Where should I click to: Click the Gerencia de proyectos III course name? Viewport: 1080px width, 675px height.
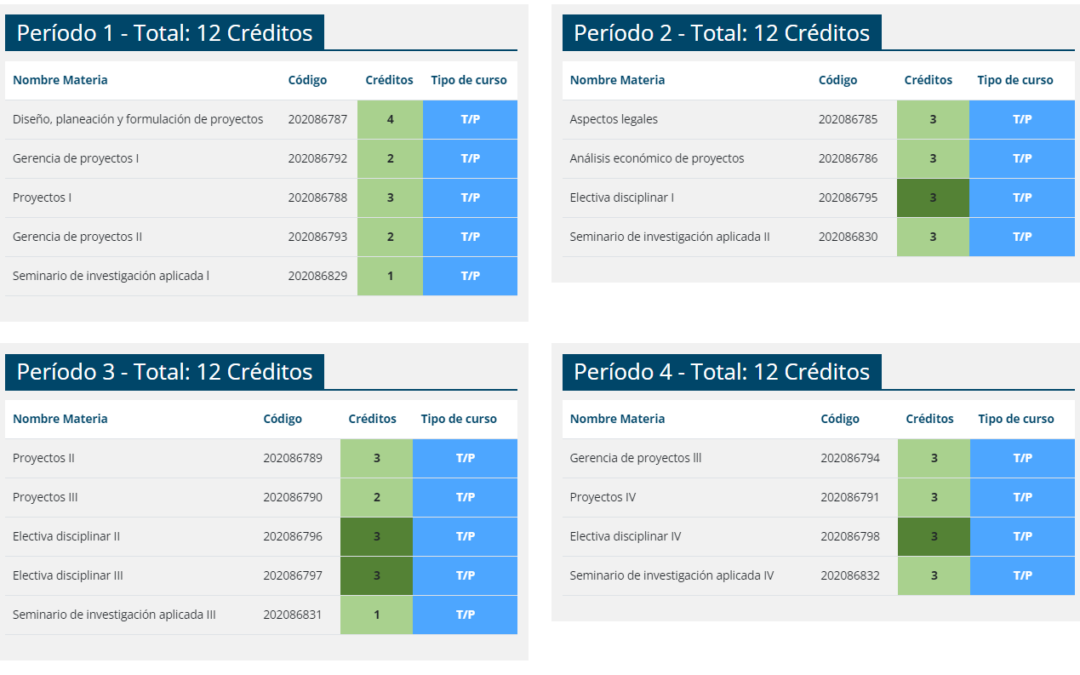(636, 458)
